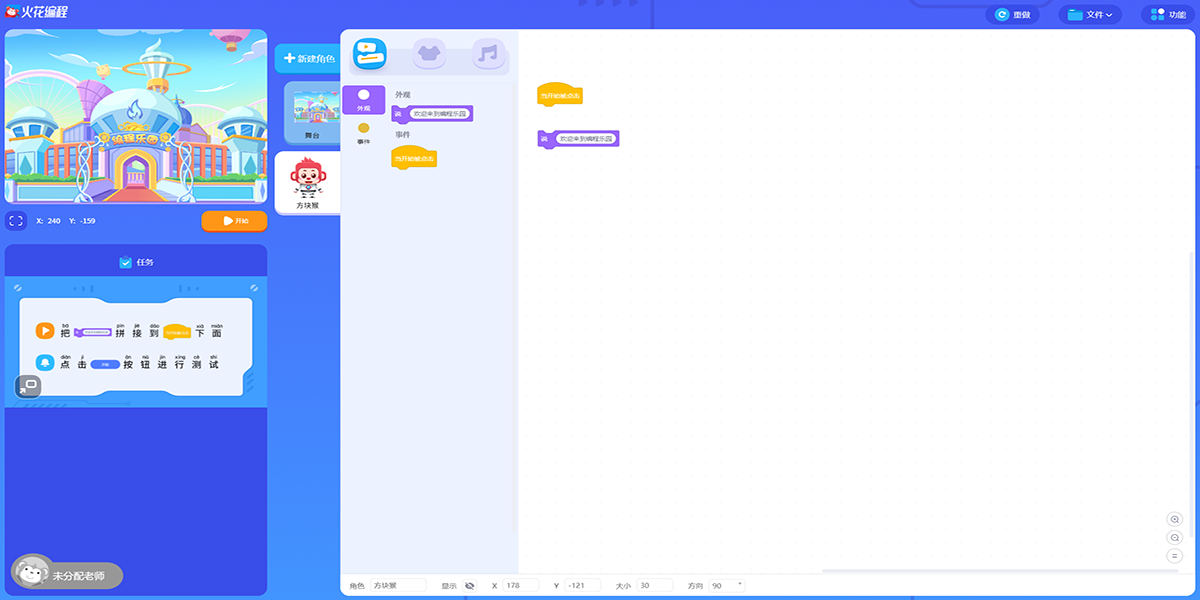1200x600 pixels.
Task: Click the 新建角色 button
Action: (309, 59)
